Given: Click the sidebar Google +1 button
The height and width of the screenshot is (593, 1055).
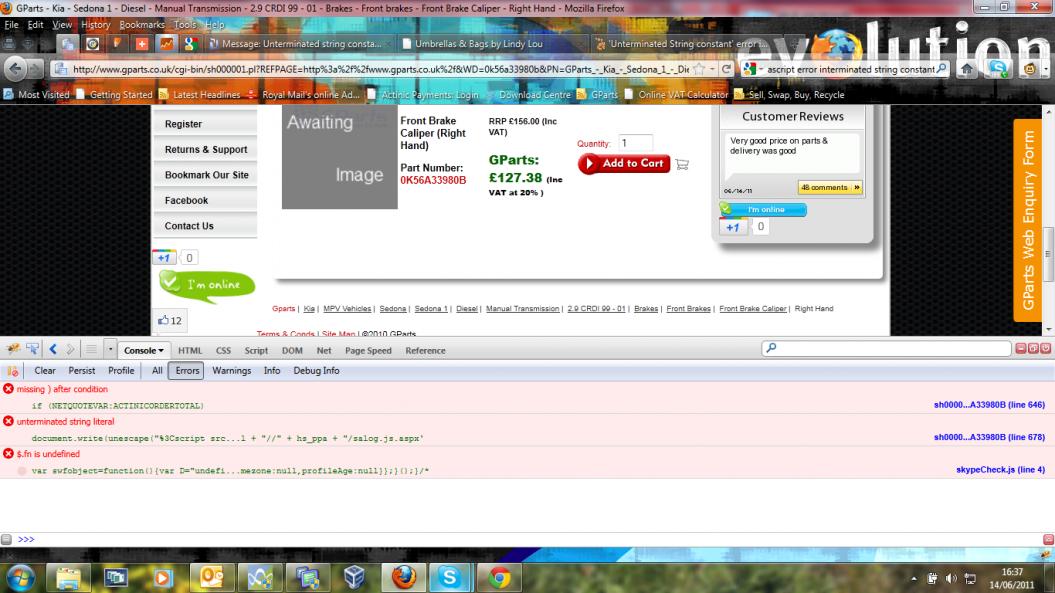Looking at the screenshot, I should coord(164,258).
